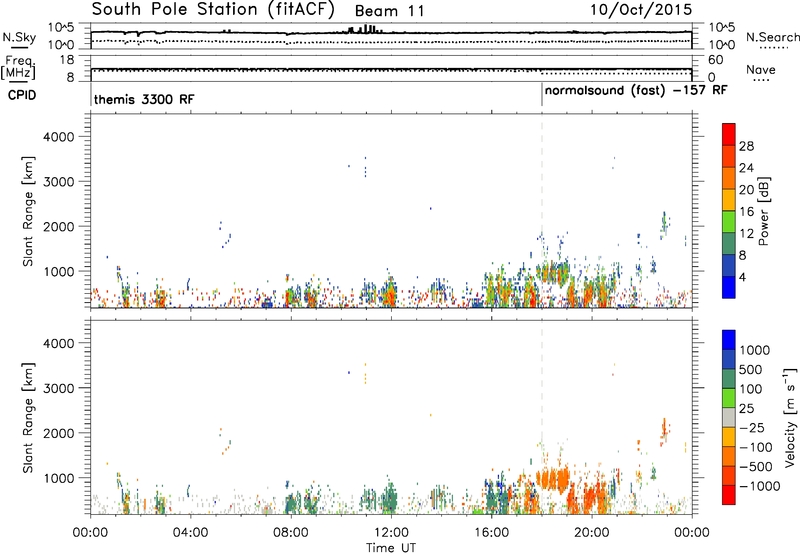Click the '3000' tick of the velocity panel
The width and height of the screenshot is (800, 554).
(59, 388)
